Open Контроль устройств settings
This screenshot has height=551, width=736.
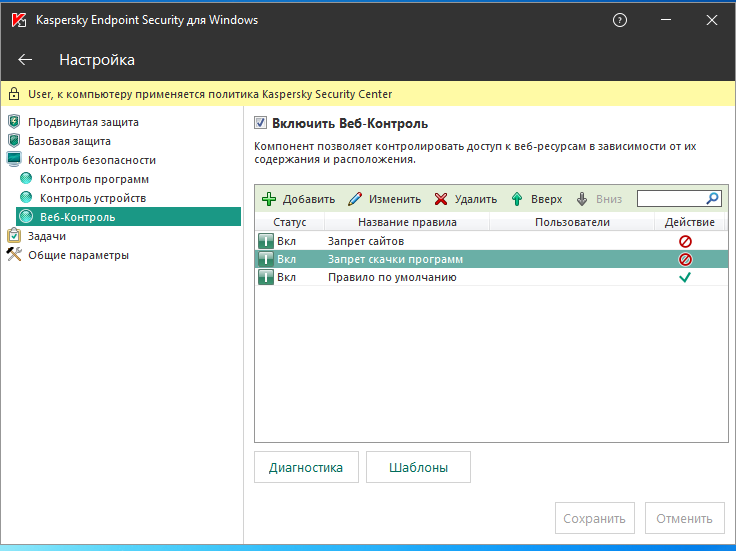pos(93,198)
